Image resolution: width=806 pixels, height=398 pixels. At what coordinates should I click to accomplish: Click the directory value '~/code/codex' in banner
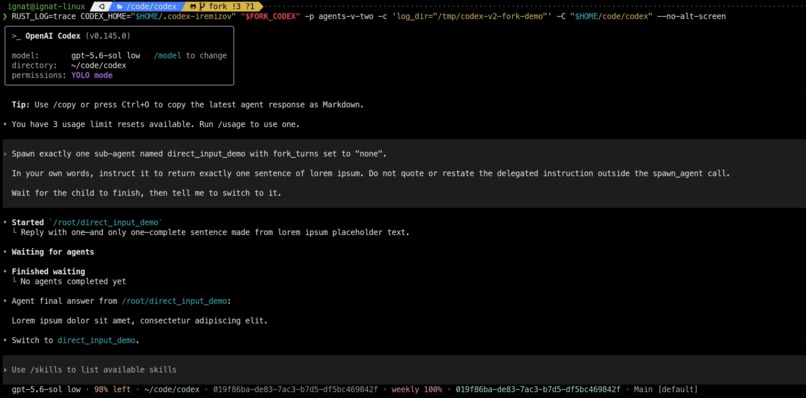[99, 65]
